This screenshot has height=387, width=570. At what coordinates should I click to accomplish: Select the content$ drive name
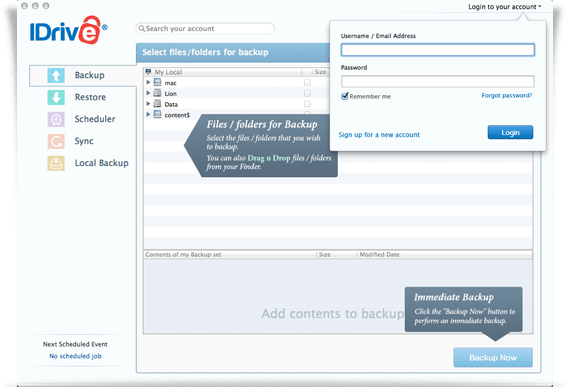(177, 115)
